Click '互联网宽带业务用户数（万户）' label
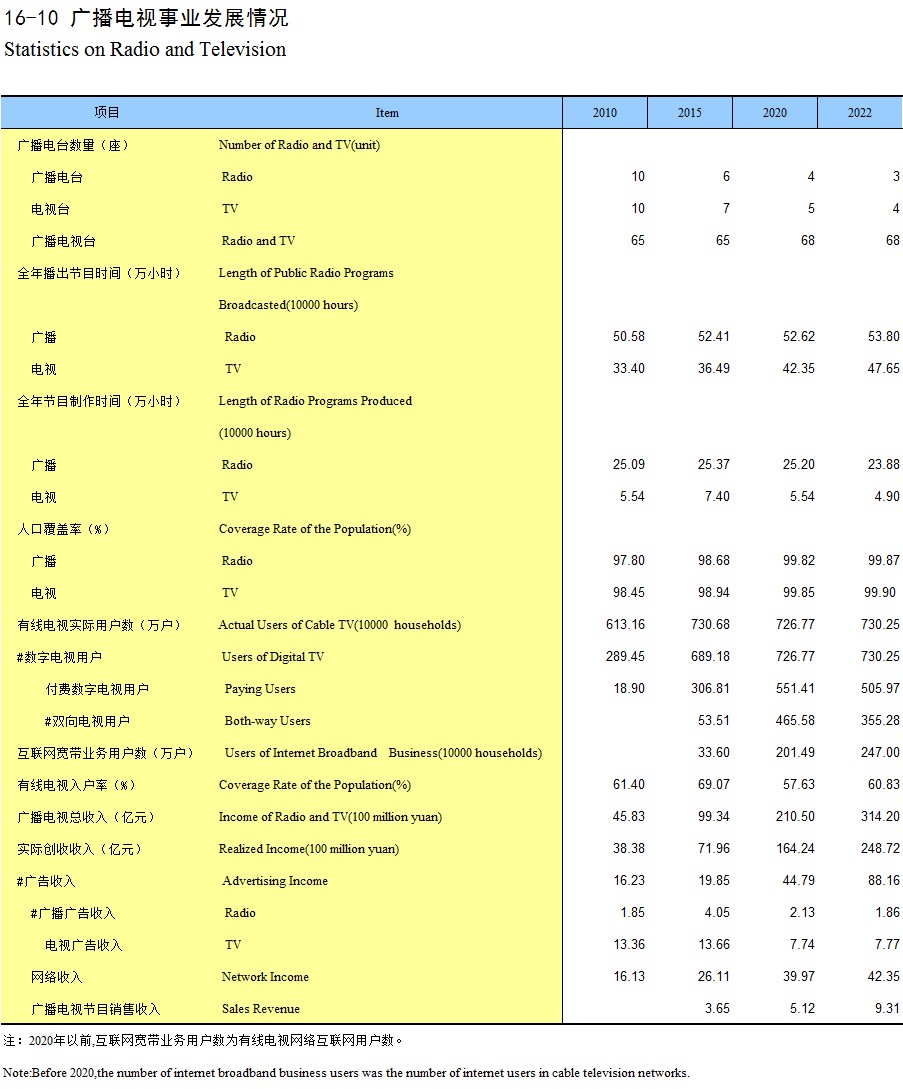 (x=105, y=753)
